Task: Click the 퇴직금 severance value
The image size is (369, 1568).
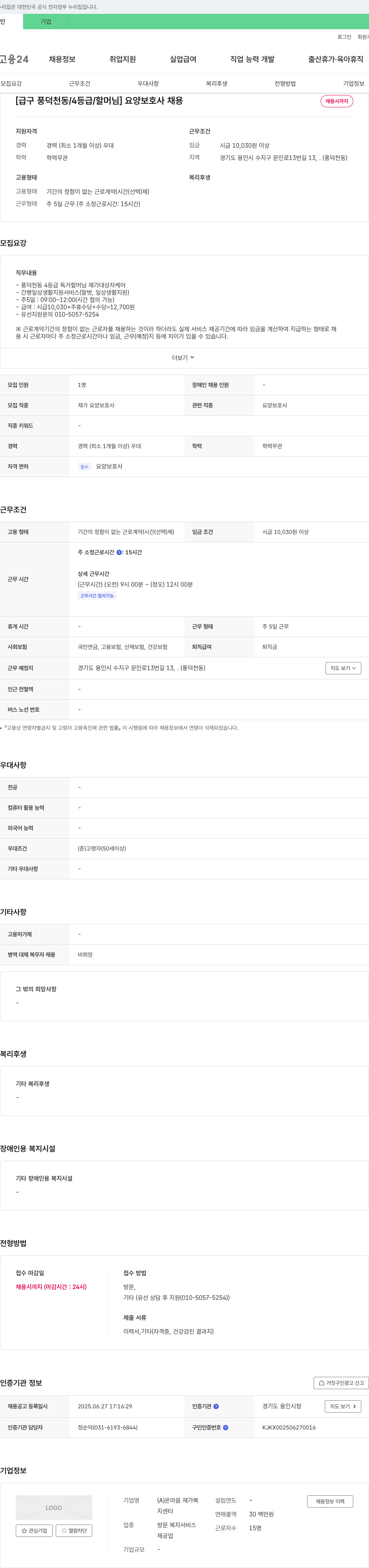Action: (x=270, y=647)
